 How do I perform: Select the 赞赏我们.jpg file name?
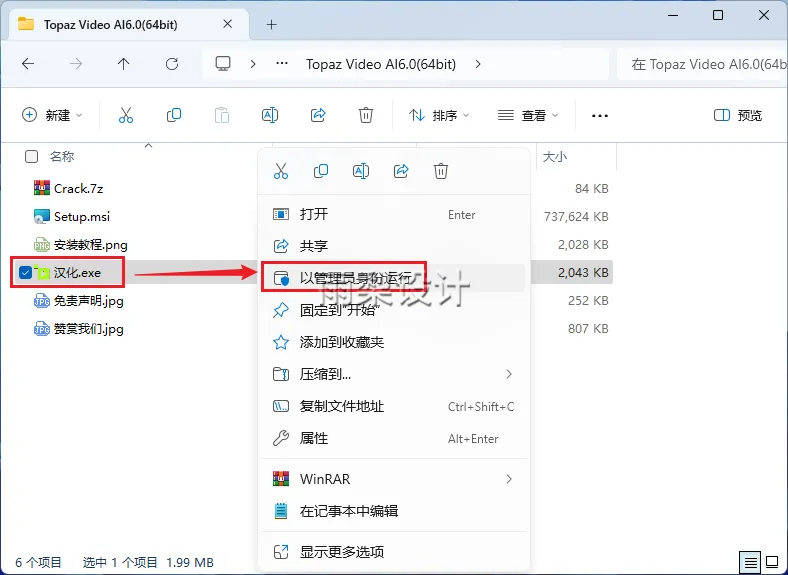[x=88, y=329]
